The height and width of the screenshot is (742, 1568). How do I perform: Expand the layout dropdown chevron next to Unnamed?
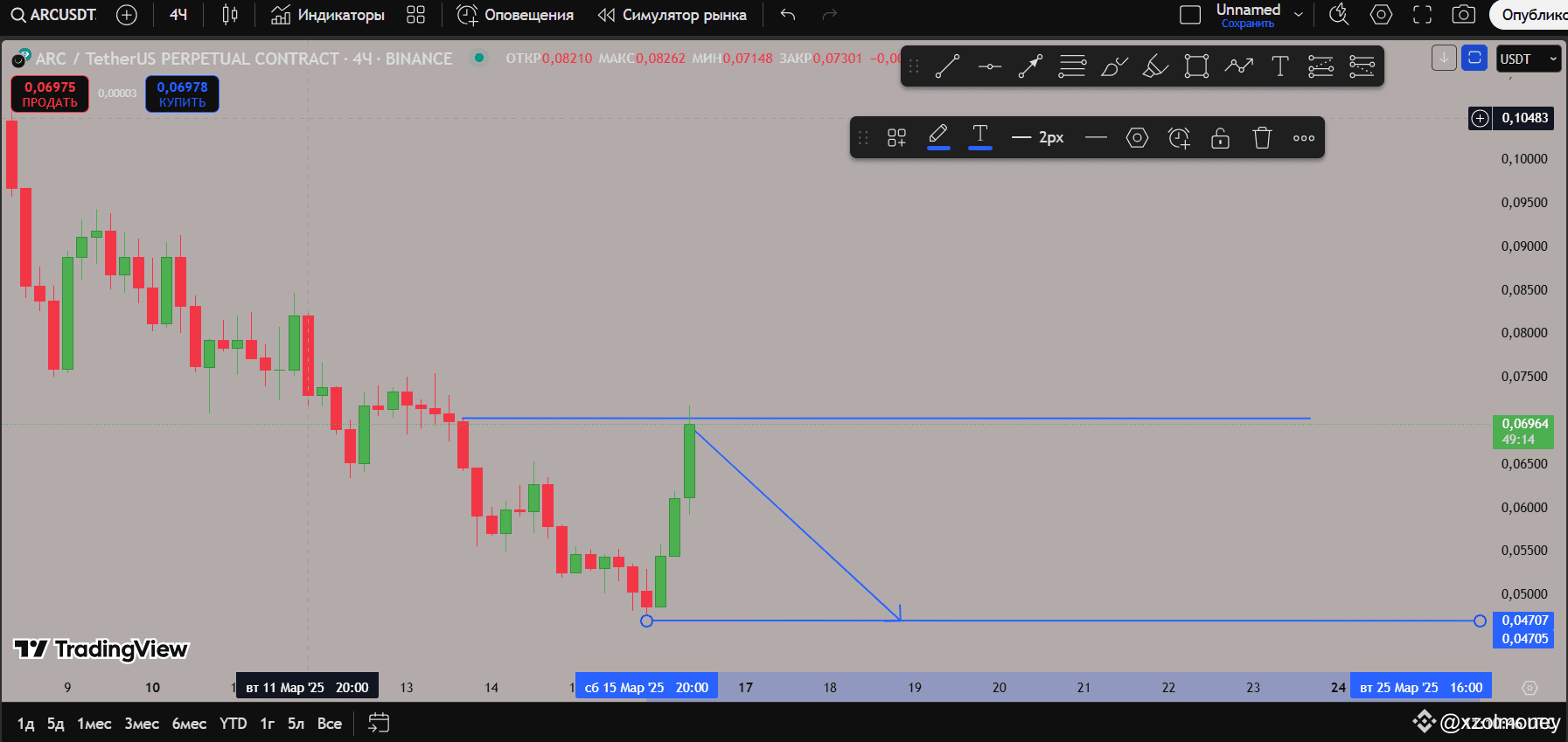click(x=1299, y=15)
